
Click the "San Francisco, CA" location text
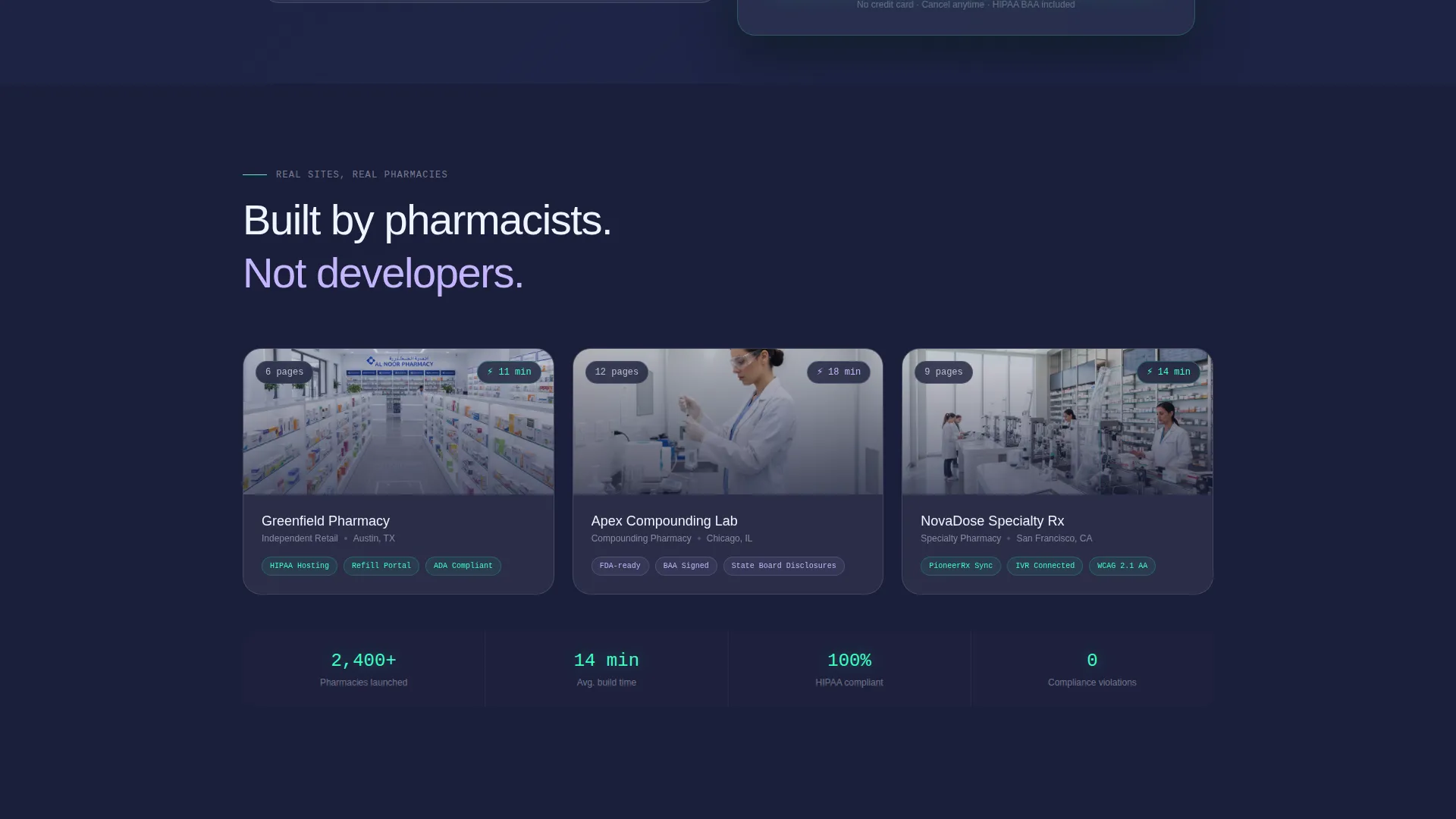[1054, 538]
